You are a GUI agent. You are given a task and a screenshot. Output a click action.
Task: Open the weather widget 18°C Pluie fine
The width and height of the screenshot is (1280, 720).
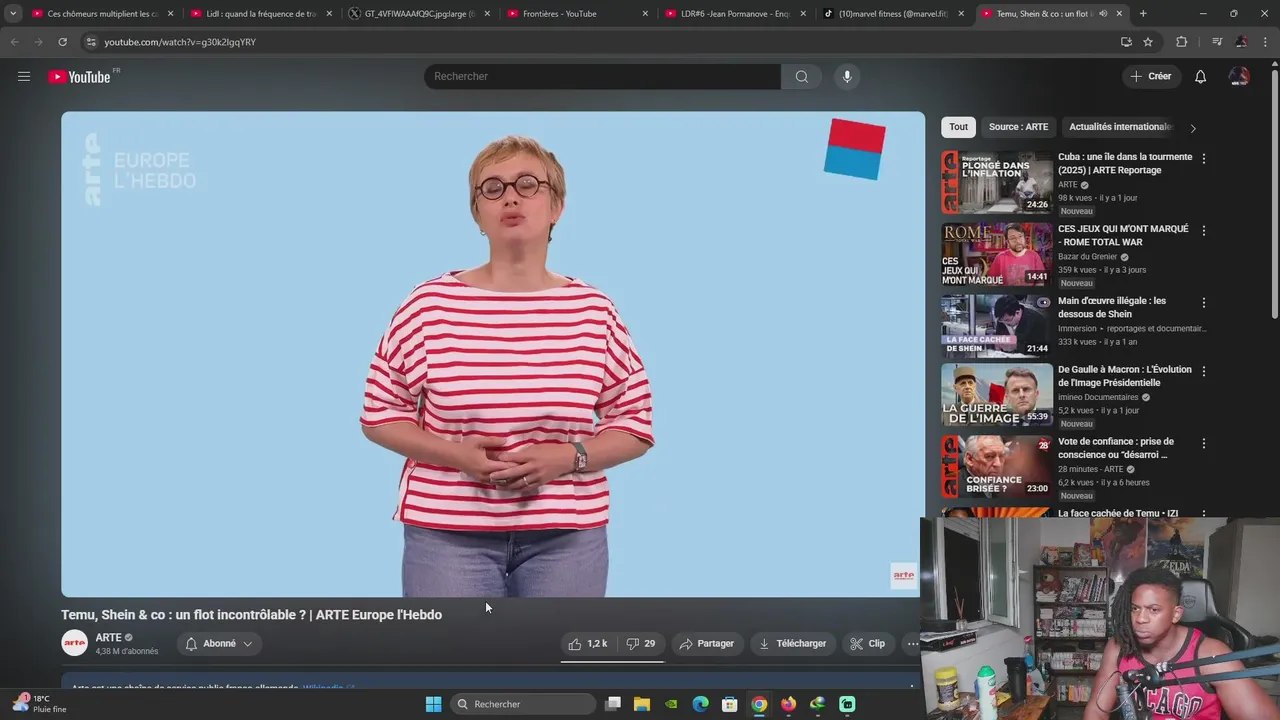click(x=40, y=704)
